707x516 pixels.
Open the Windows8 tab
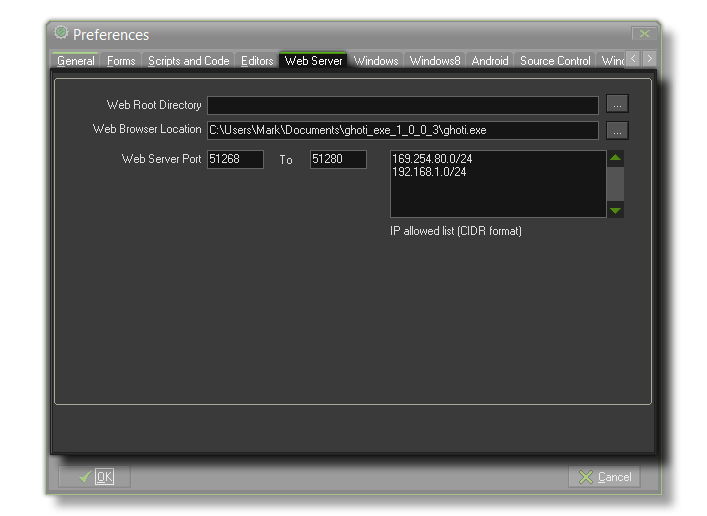(x=435, y=61)
